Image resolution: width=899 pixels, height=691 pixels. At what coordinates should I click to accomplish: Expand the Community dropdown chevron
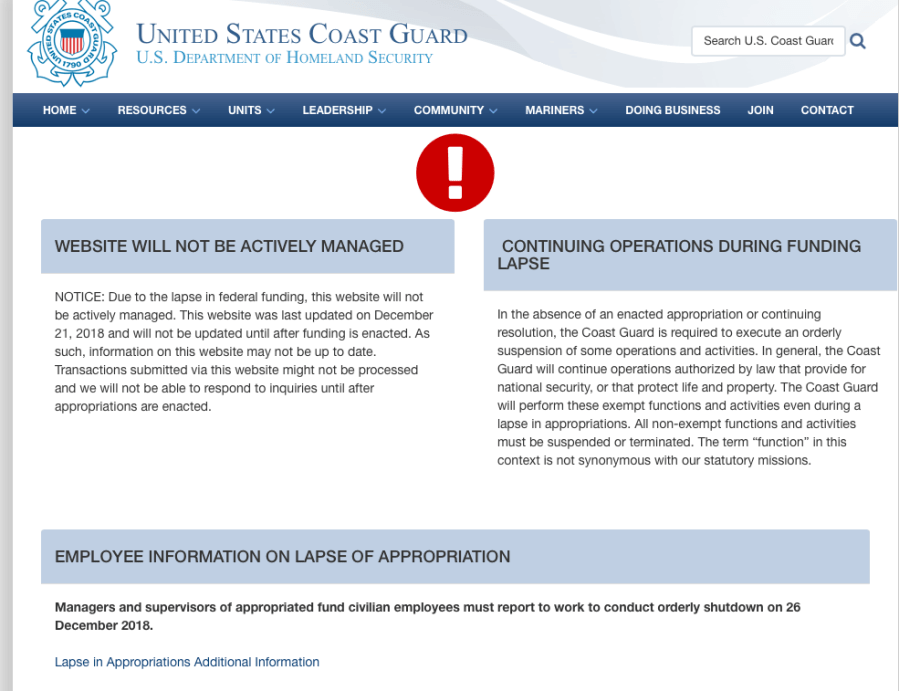pos(493,111)
